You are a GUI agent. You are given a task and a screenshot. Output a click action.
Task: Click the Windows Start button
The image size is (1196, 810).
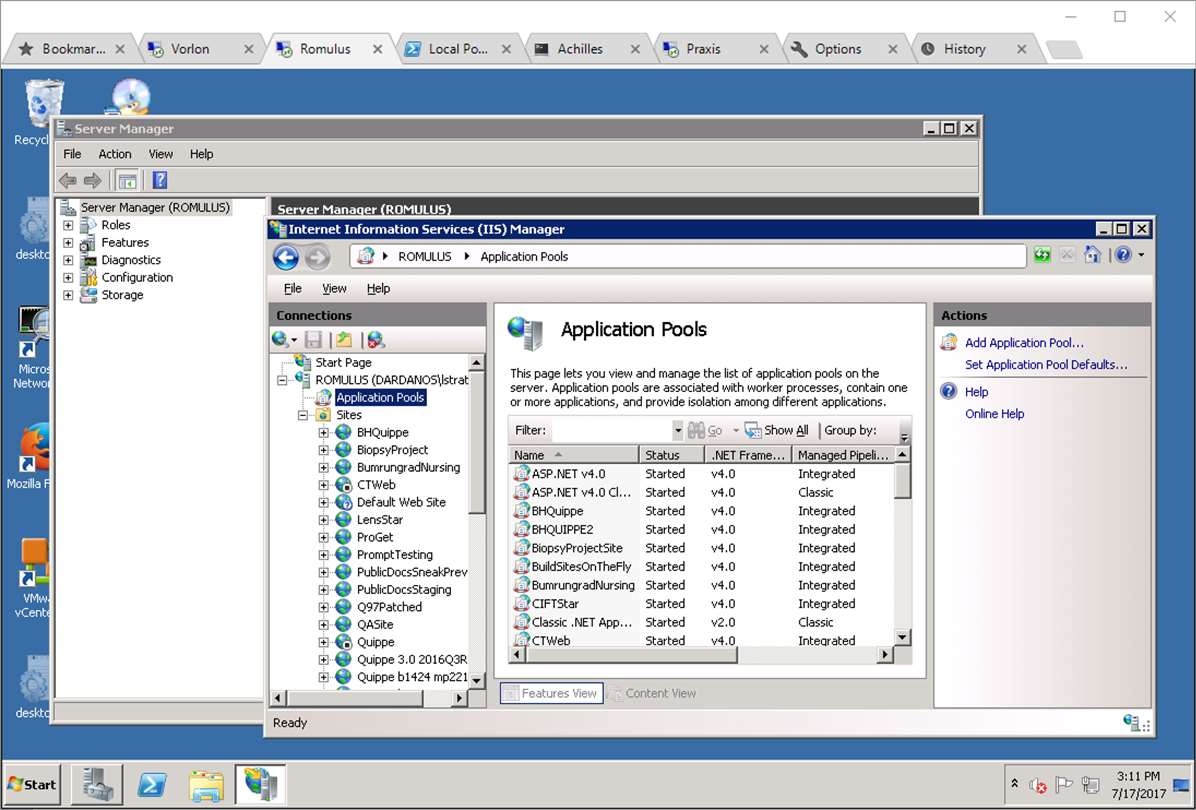tap(32, 784)
